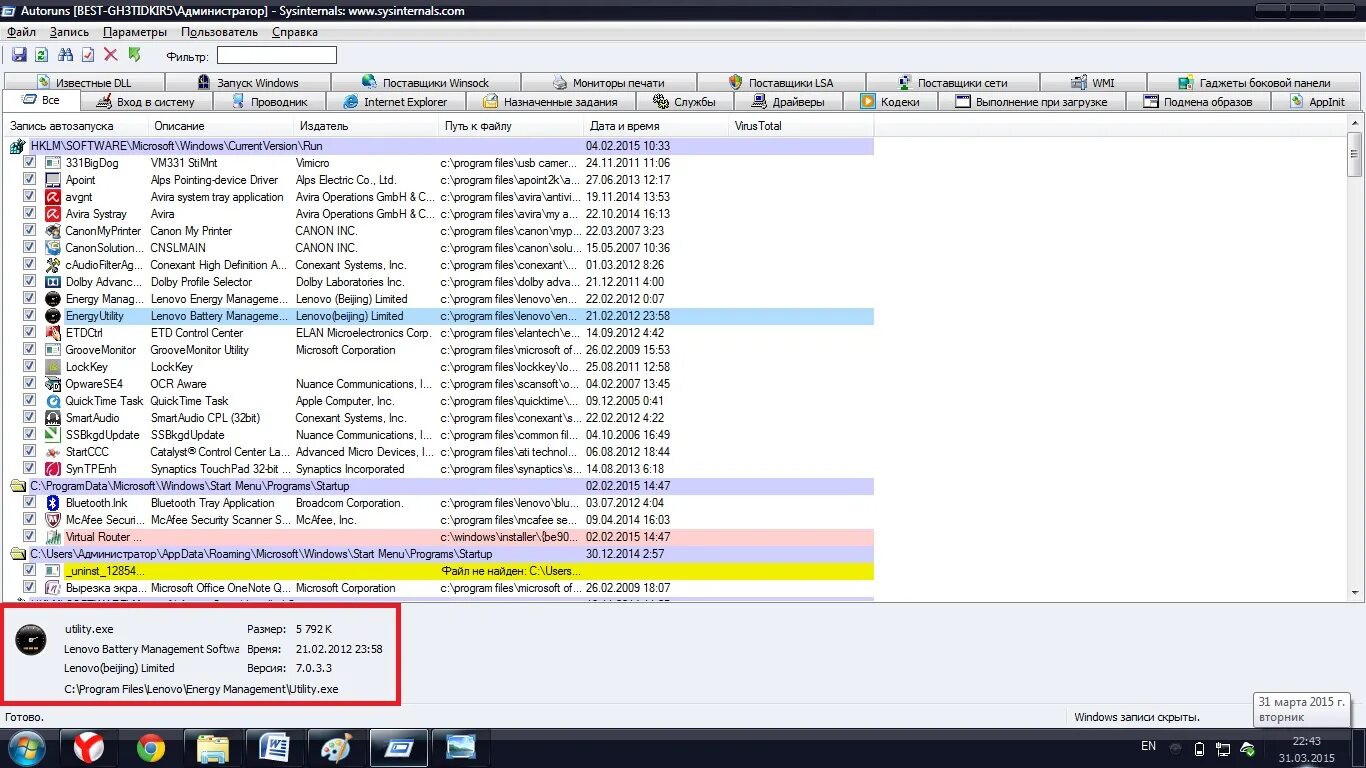Viewport: 1366px width, 768px height.
Task: Open the Пользователь menu
Action: (220, 32)
